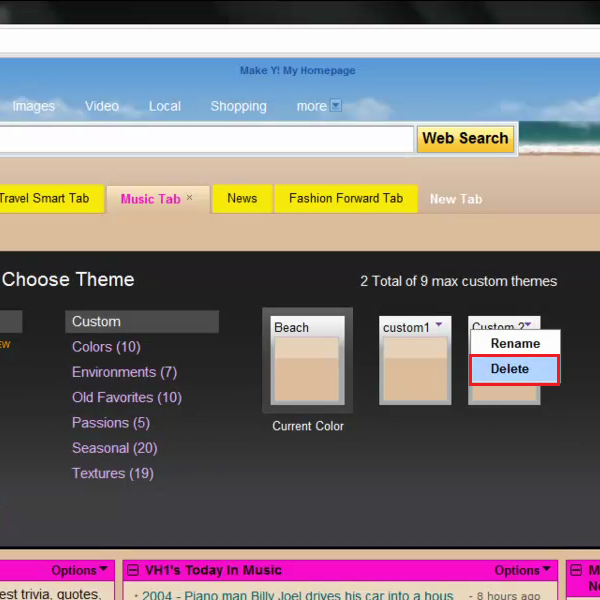Screen dimensions: 600x600
Task: Open the Passions (5) theme category
Action: 111,422
